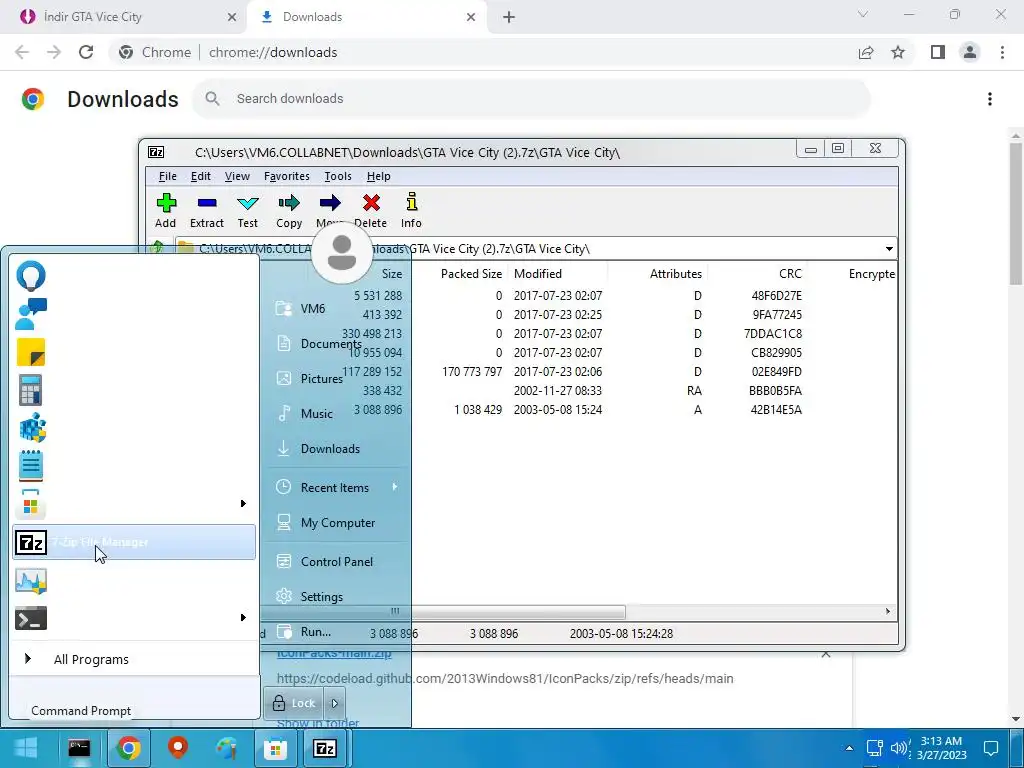Expand Recent Items submenu in Start menu
Viewport: 1024px width, 768px height.
pos(336,487)
